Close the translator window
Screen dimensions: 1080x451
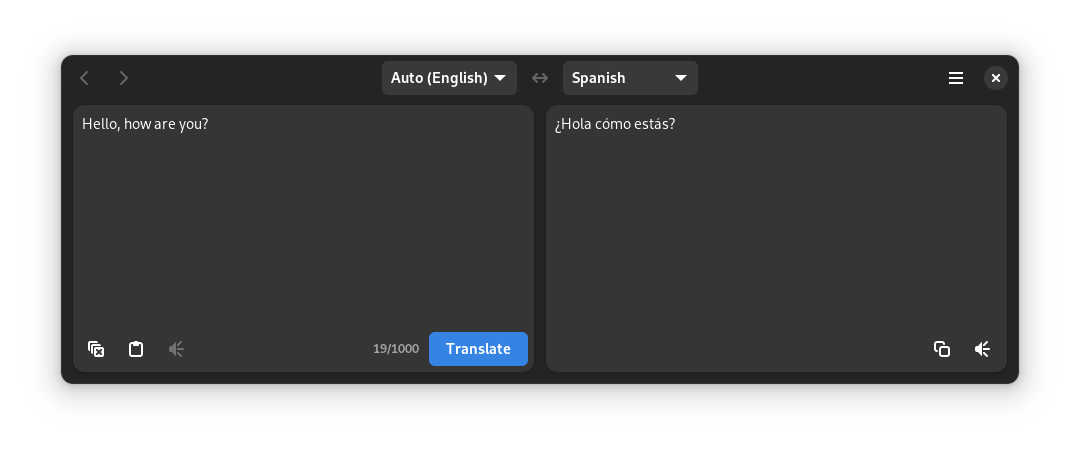[x=995, y=78]
